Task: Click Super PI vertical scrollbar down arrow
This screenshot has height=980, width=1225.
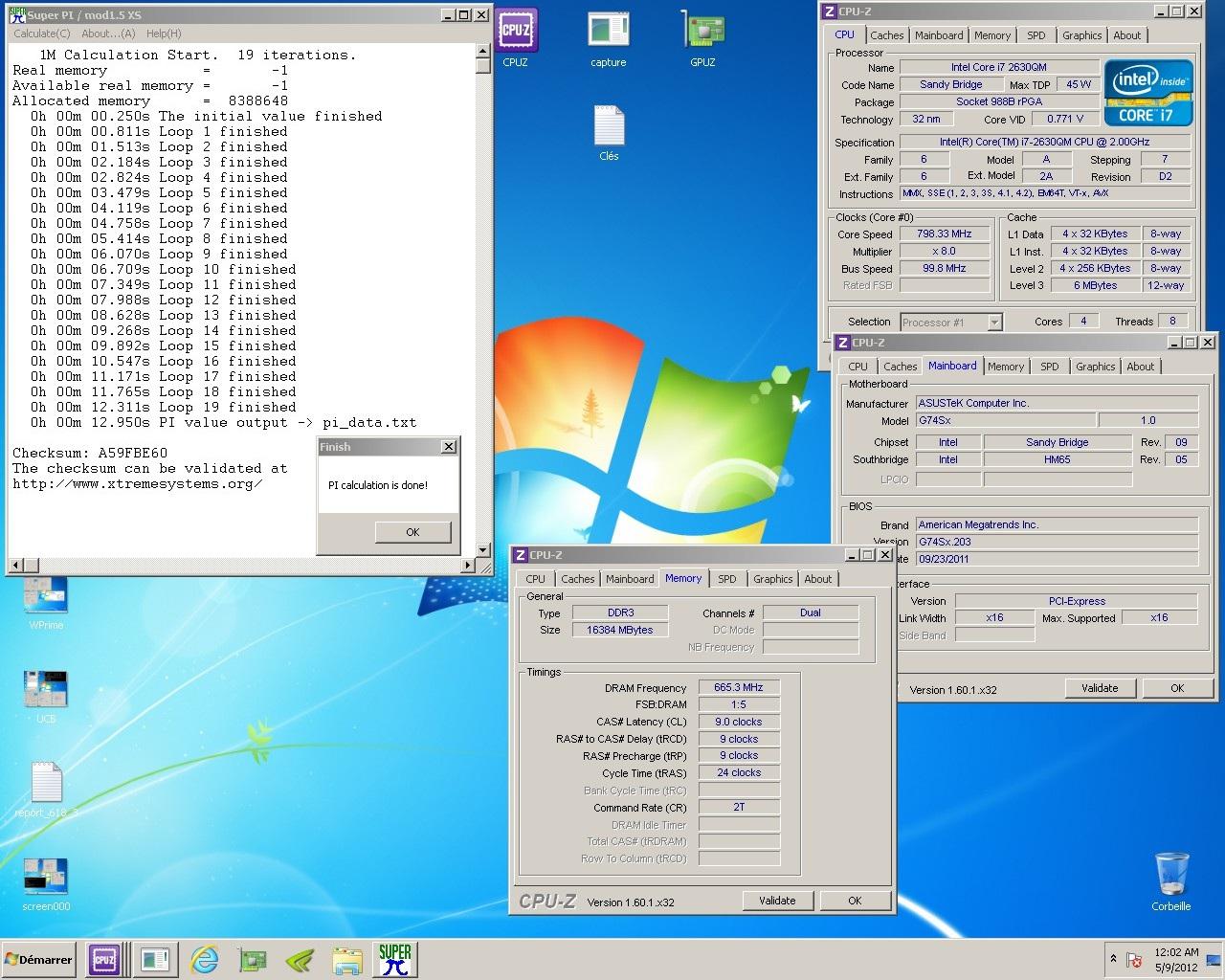Action: [x=483, y=550]
